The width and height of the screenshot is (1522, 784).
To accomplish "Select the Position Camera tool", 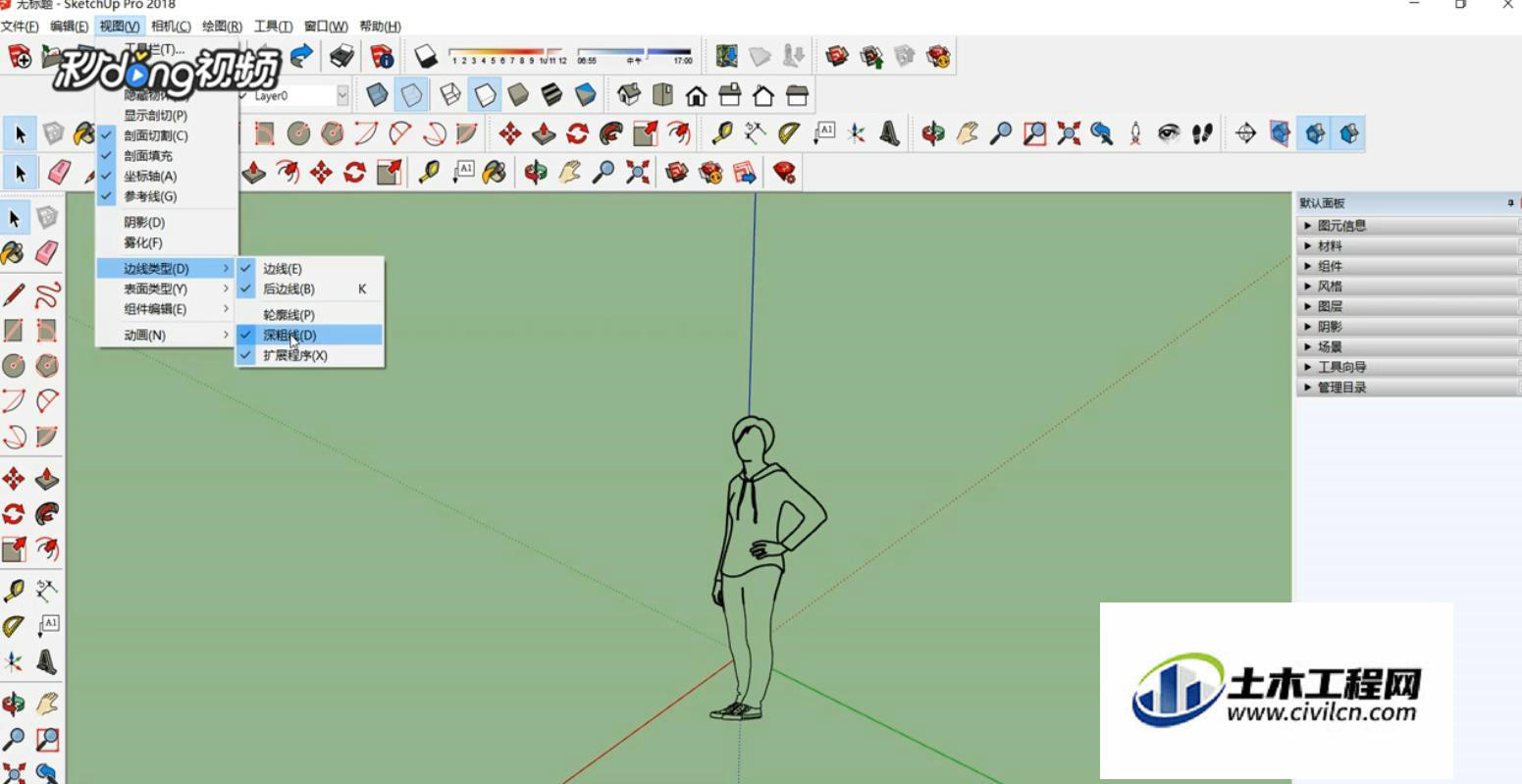I will click(x=1135, y=133).
